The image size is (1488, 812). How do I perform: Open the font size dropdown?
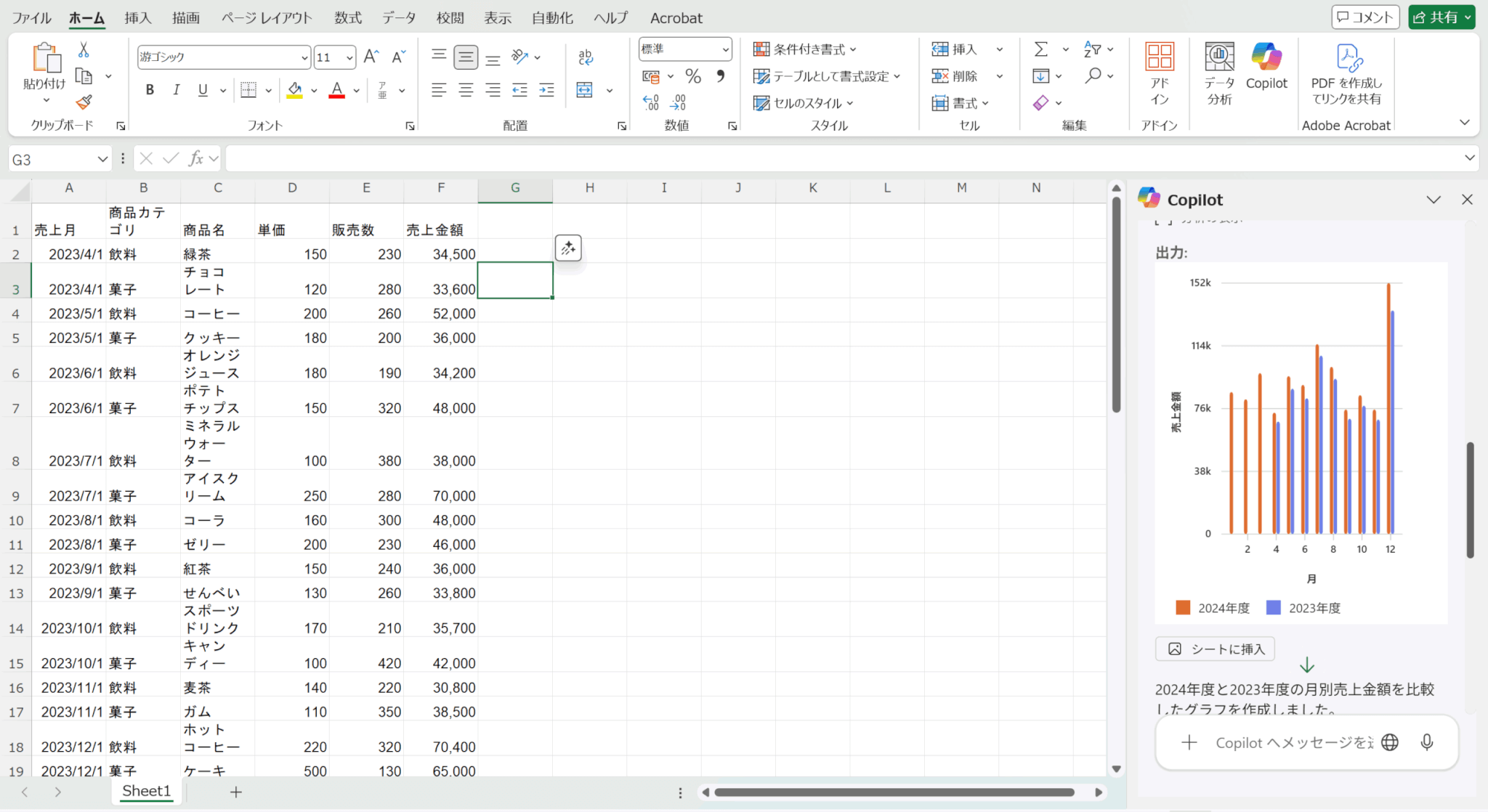349,57
